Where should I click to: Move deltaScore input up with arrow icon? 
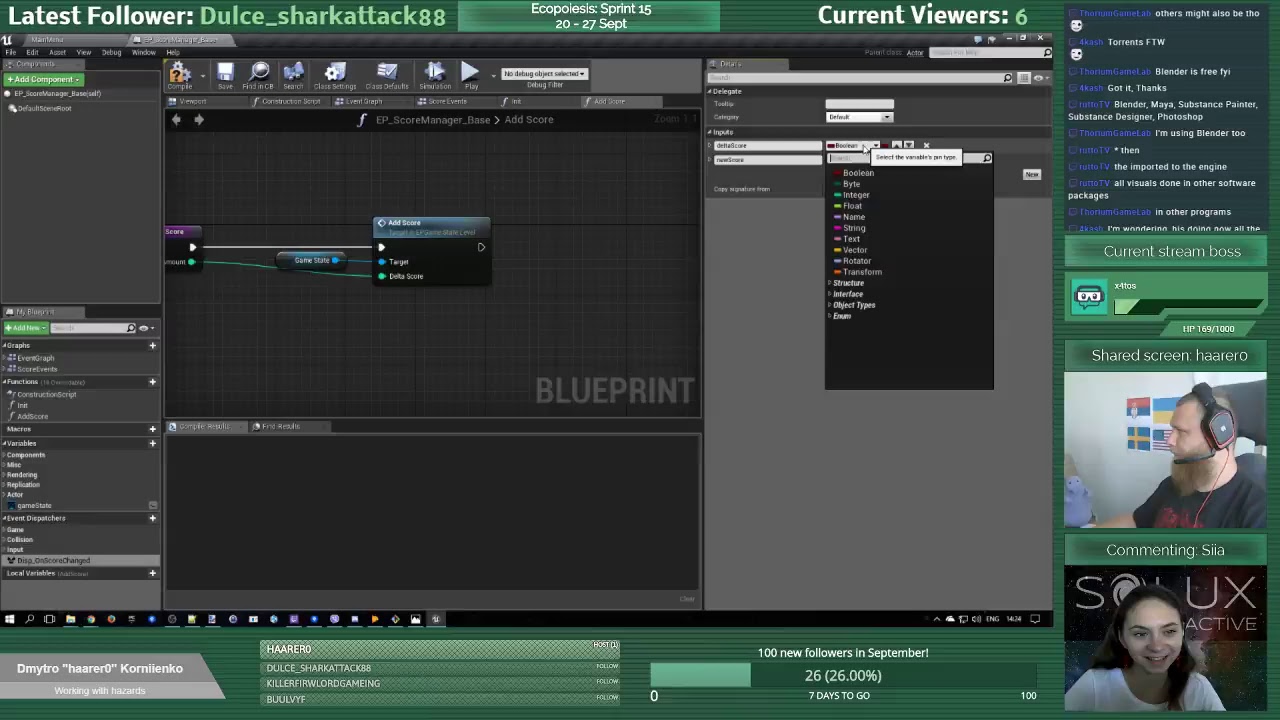click(897, 146)
